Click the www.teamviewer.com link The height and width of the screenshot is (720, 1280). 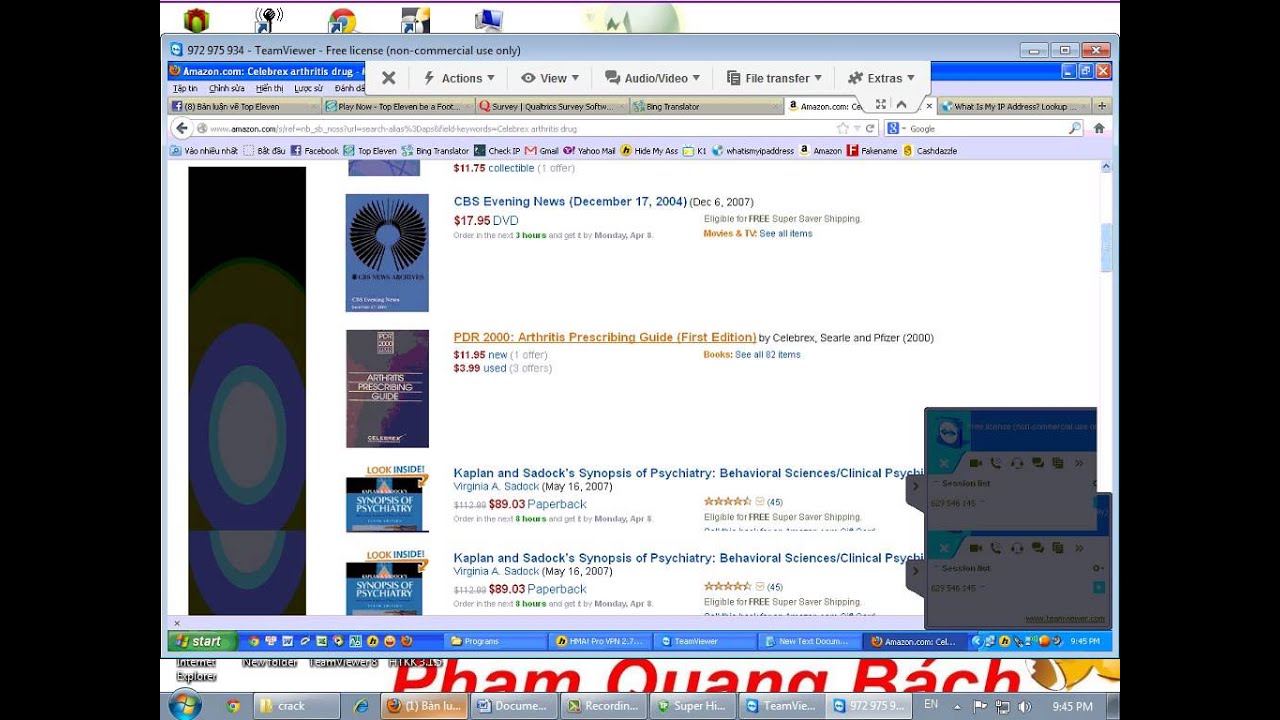click(x=1064, y=619)
